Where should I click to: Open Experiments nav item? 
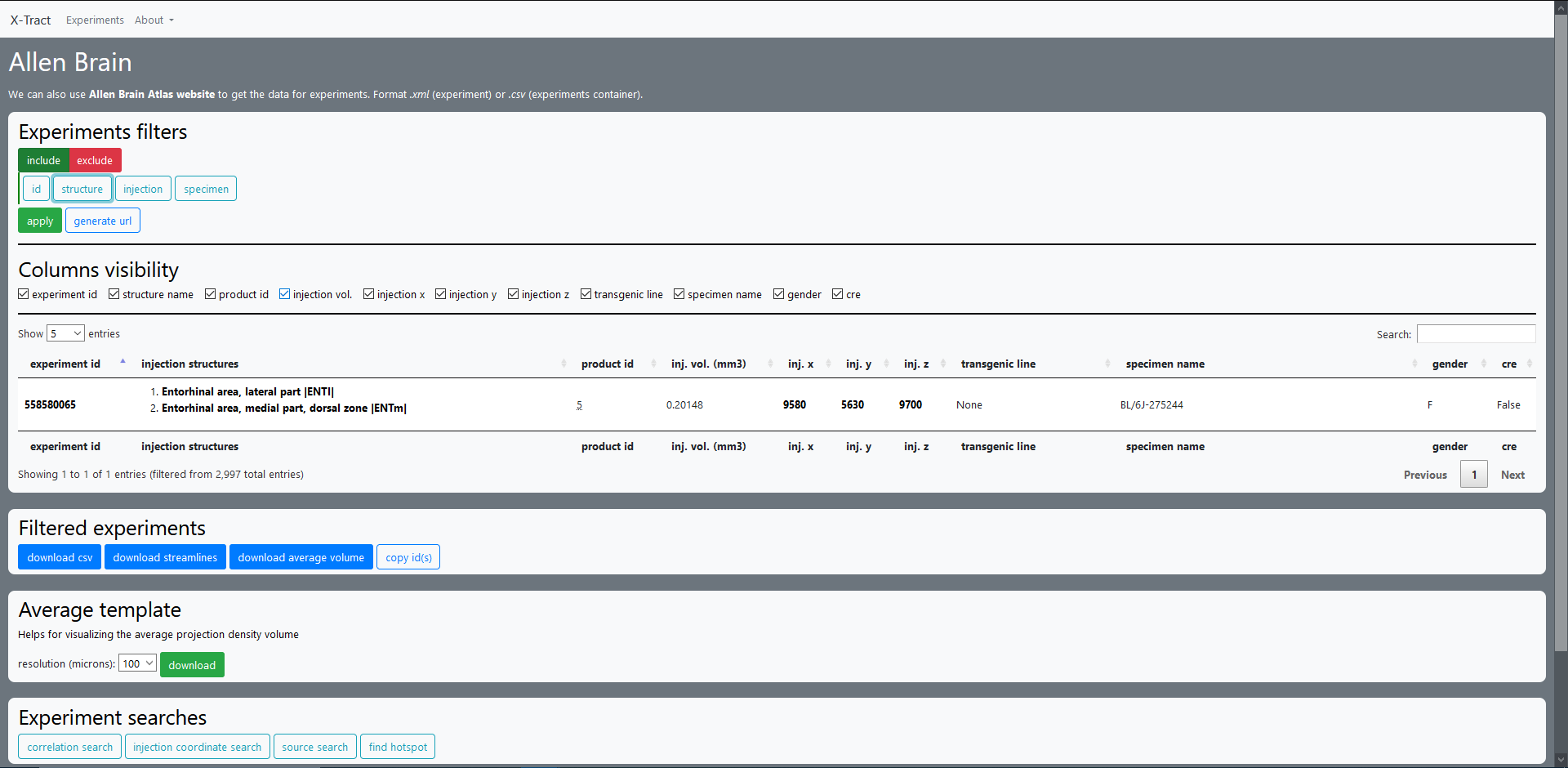click(x=95, y=20)
